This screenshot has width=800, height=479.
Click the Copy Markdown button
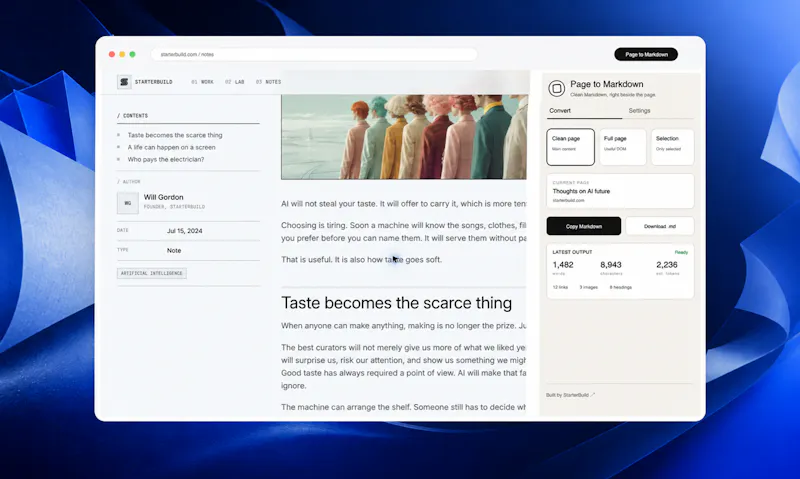(x=584, y=226)
